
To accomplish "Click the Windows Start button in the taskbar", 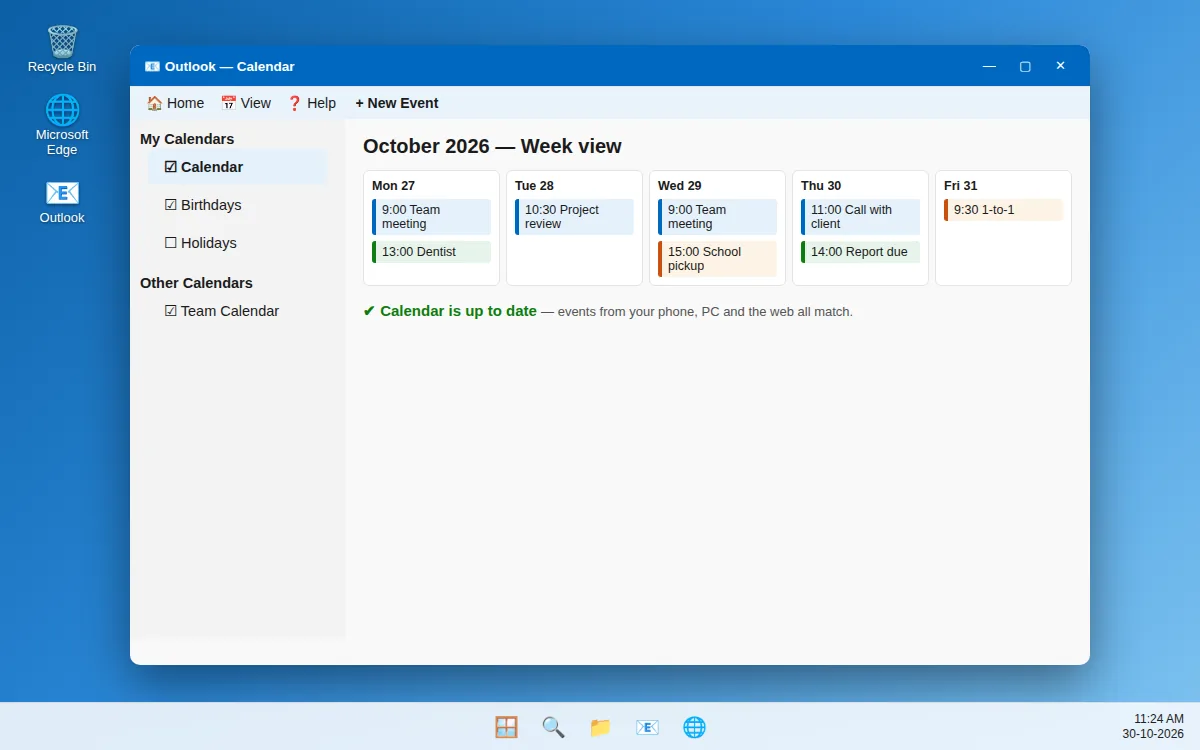I will pyautogui.click(x=506, y=727).
